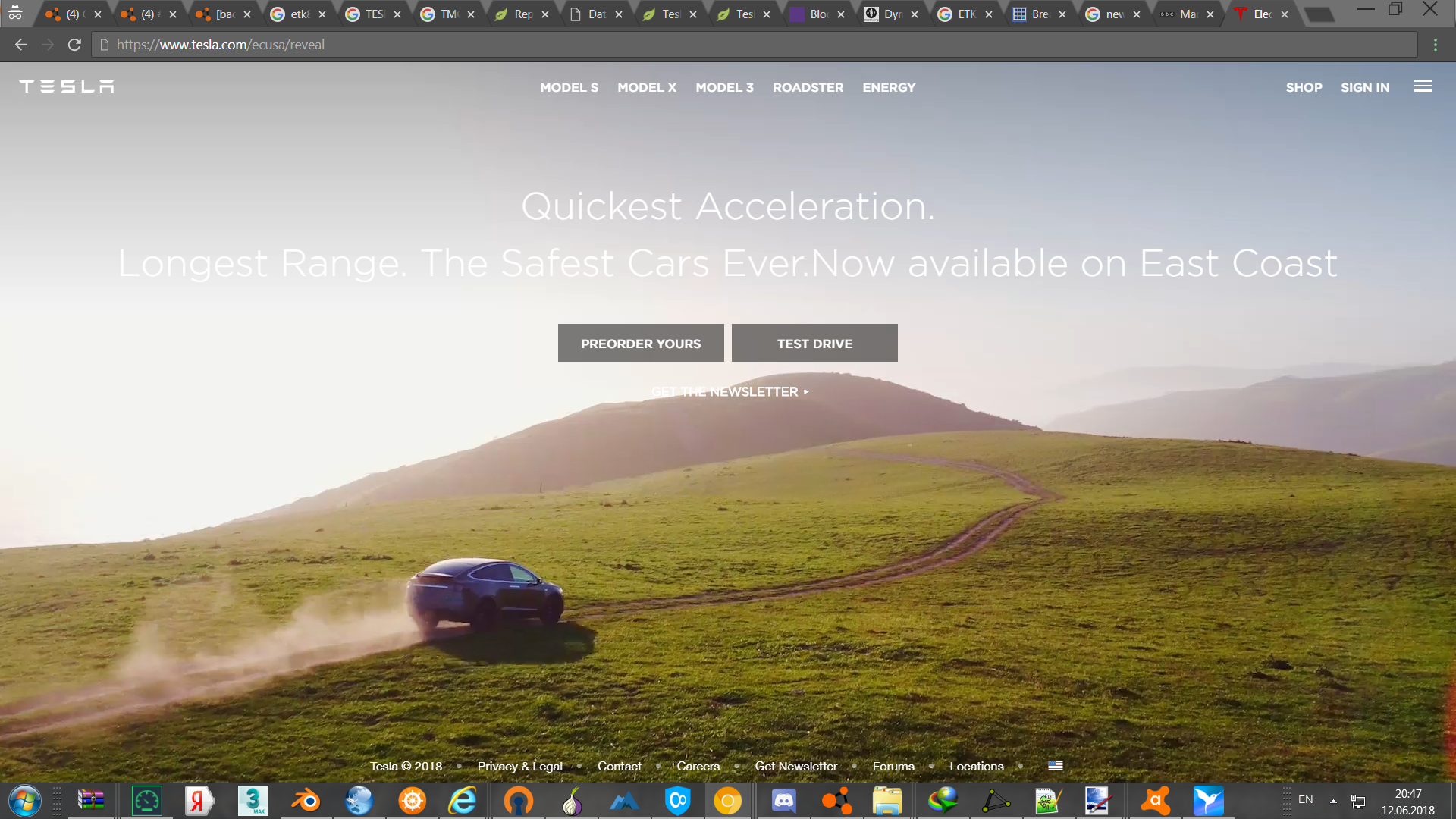Click Get Newsletter in footer
Viewport: 1456px width, 819px height.
pos(796,766)
